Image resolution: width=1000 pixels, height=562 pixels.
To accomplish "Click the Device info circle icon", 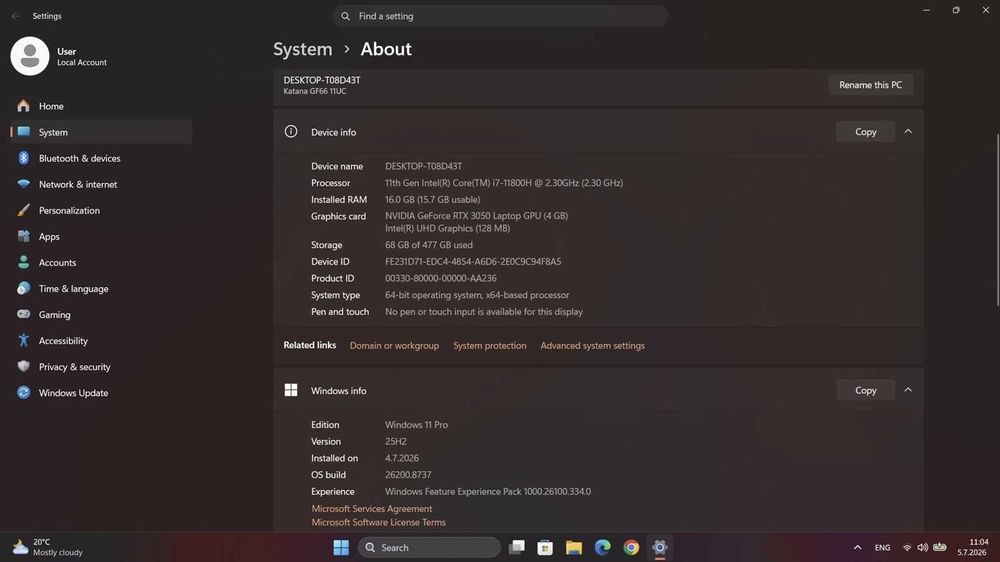I will (x=291, y=131).
